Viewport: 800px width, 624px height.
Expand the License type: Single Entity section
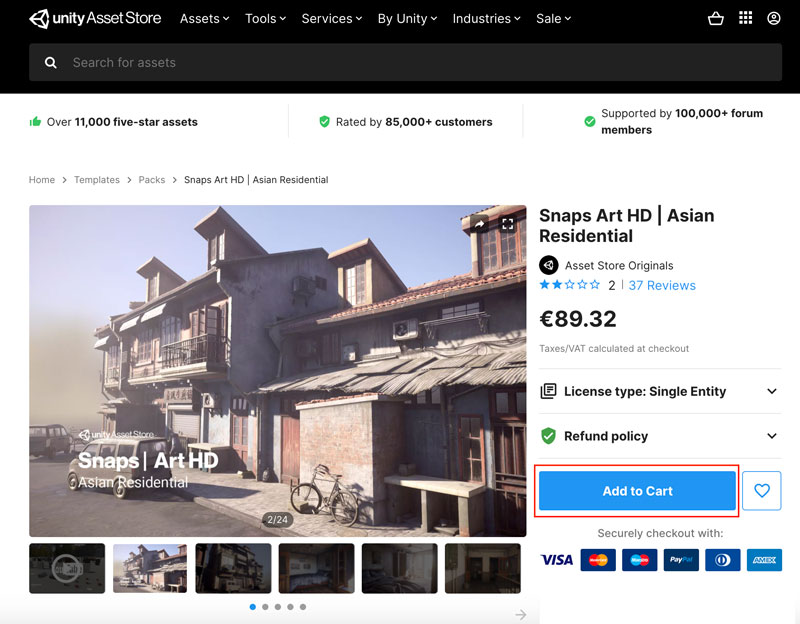[x=660, y=391]
